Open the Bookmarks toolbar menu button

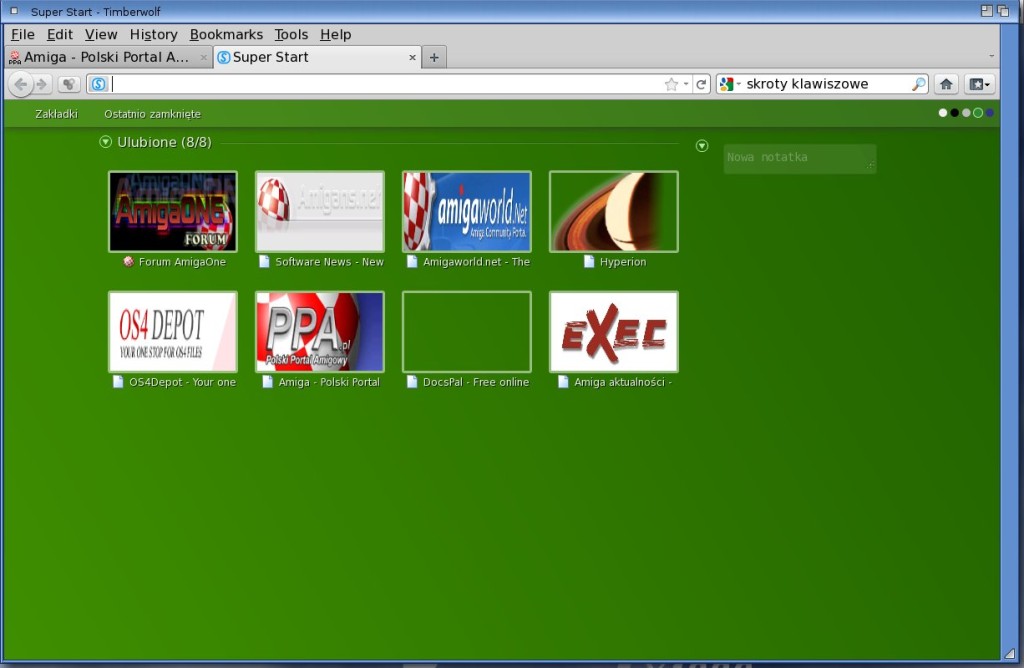979,84
